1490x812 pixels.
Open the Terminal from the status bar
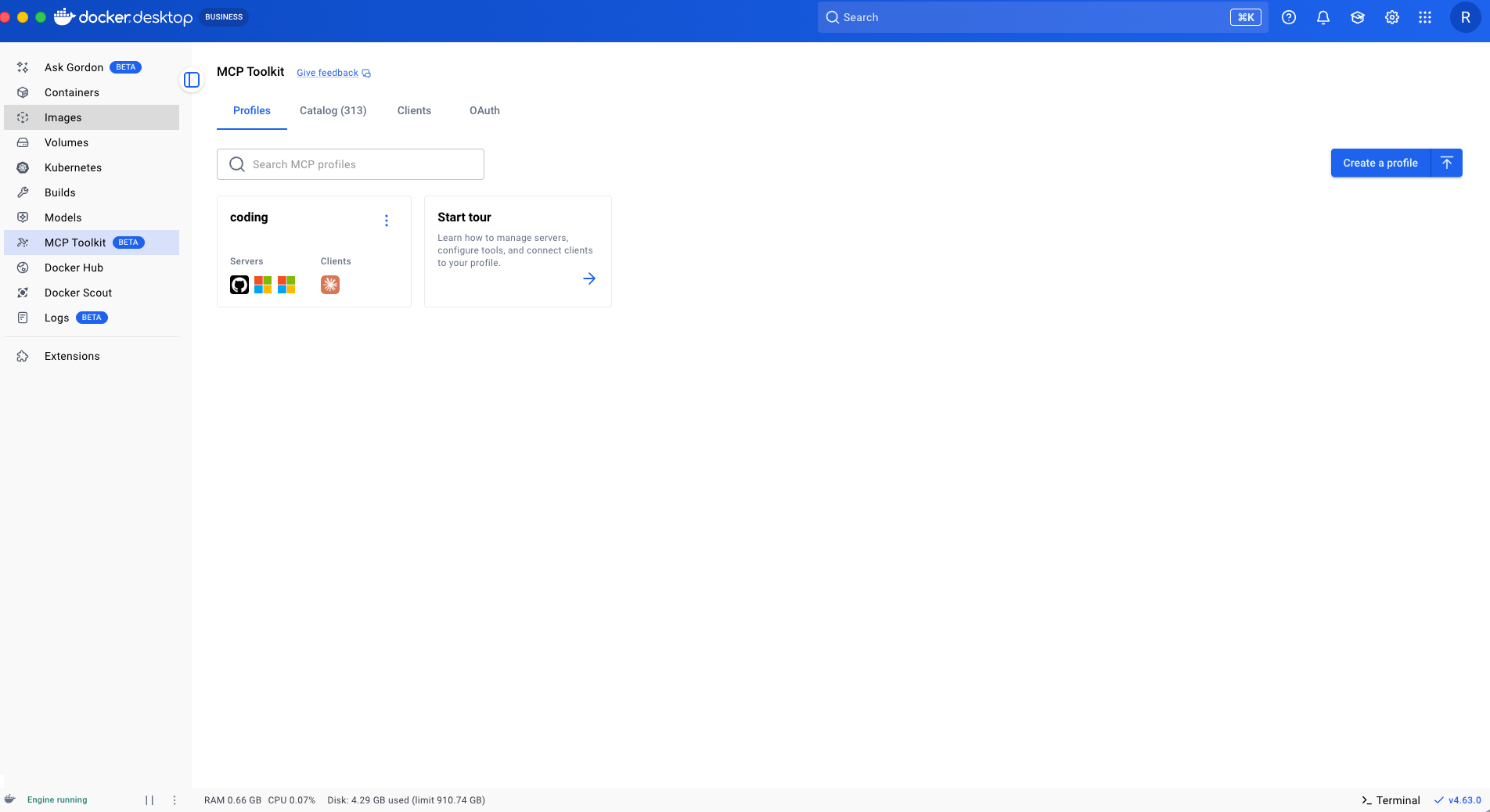tap(1391, 800)
